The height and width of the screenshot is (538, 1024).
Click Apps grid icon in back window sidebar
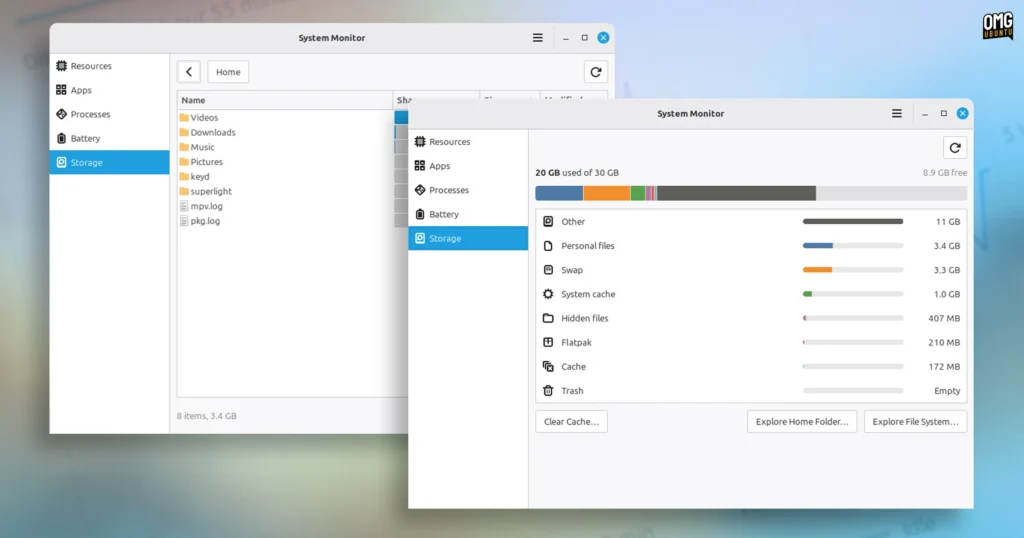[61, 90]
